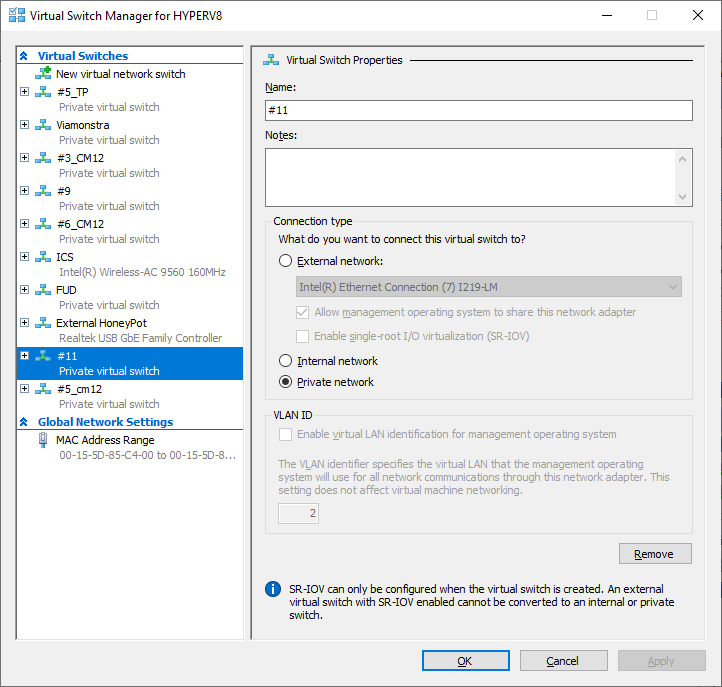Select the ICS switch label

click(x=64, y=257)
